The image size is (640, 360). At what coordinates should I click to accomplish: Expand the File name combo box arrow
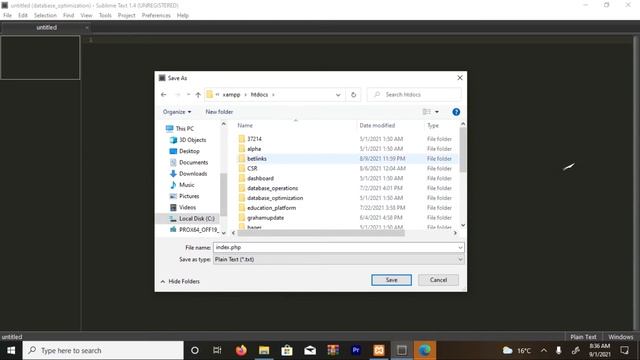pos(460,248)
